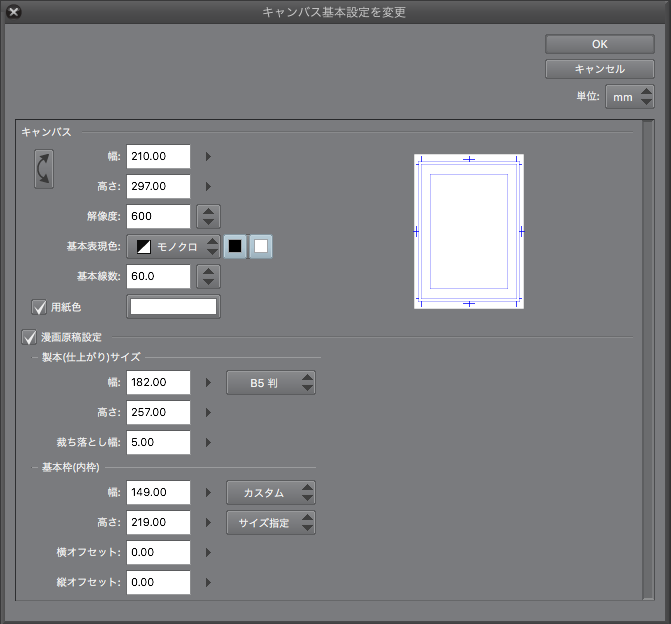Open the B5判 size preset dropdown
The width and height of the screenshot is (671, 624).
(270, 382)
